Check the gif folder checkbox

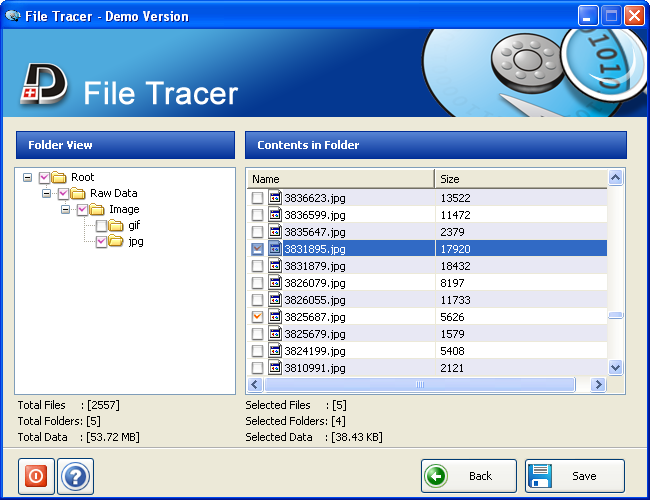tap(102, 226)
